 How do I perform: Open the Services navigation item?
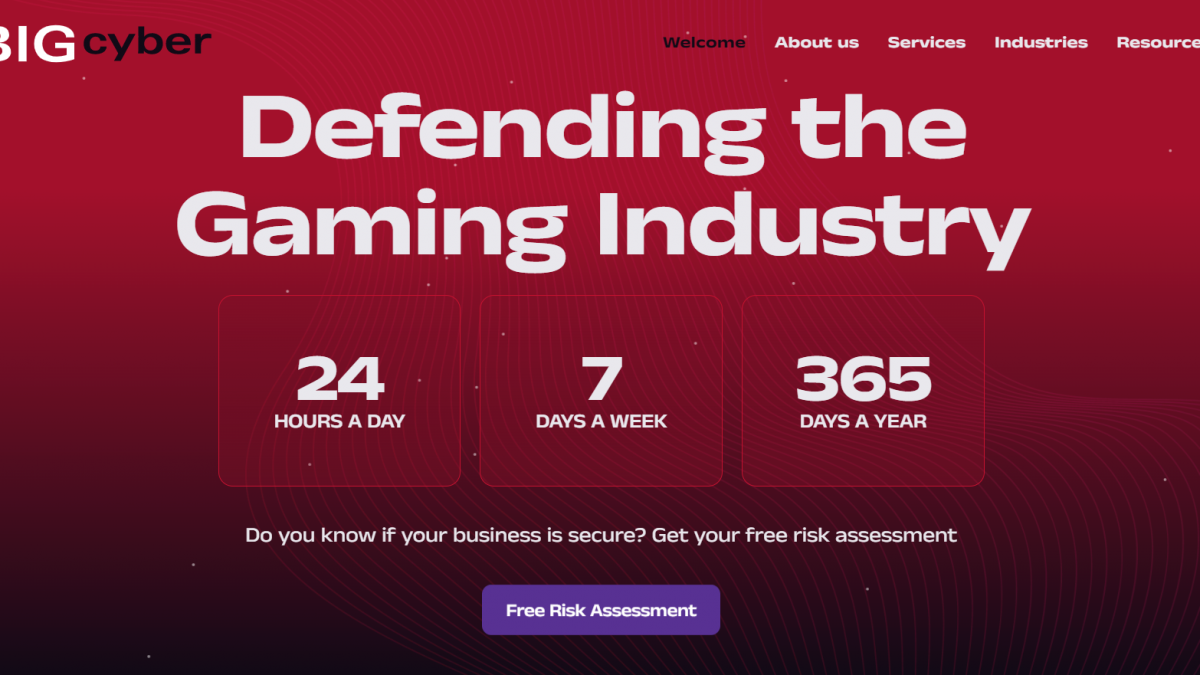[926, 42]
